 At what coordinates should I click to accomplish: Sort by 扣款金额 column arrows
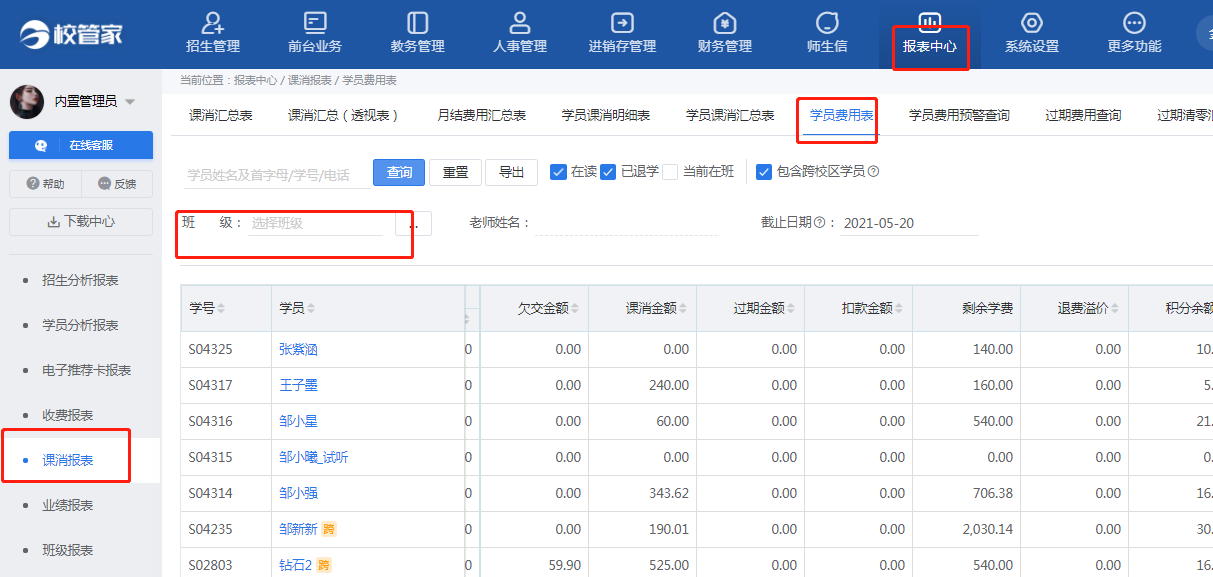(899, 308)
